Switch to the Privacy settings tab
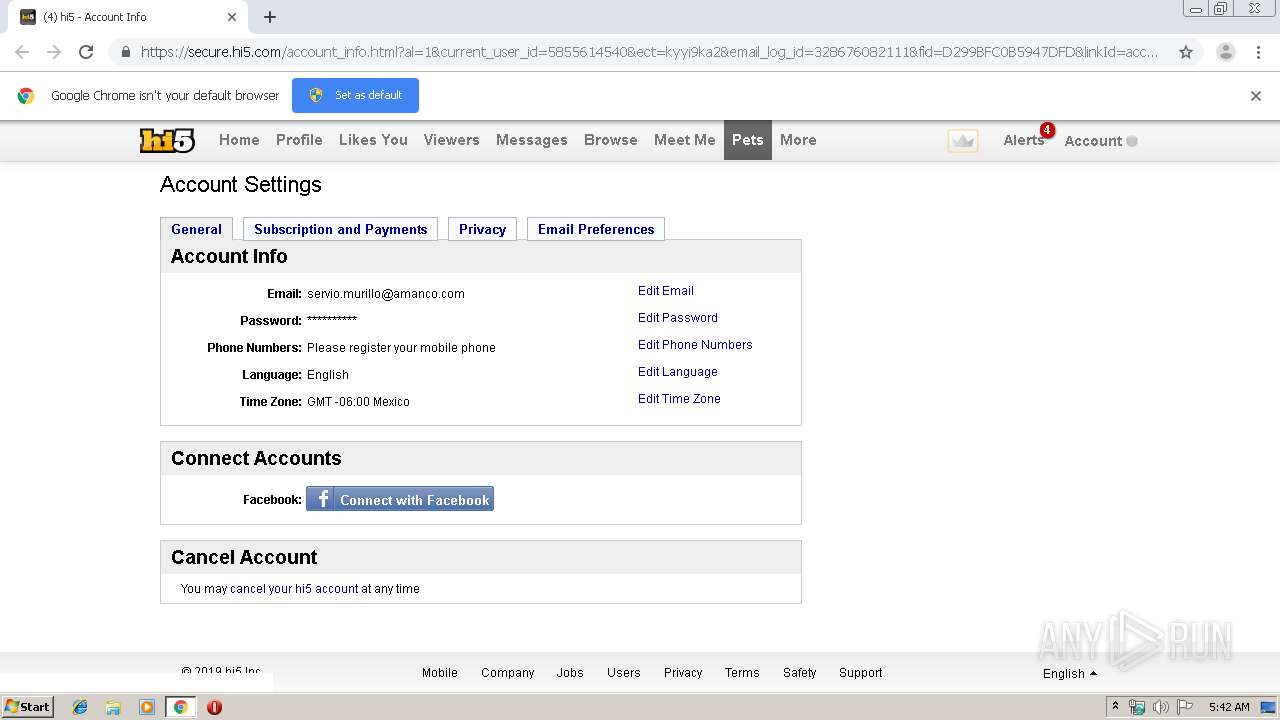The image size is (1280, 720). (482, 229)
